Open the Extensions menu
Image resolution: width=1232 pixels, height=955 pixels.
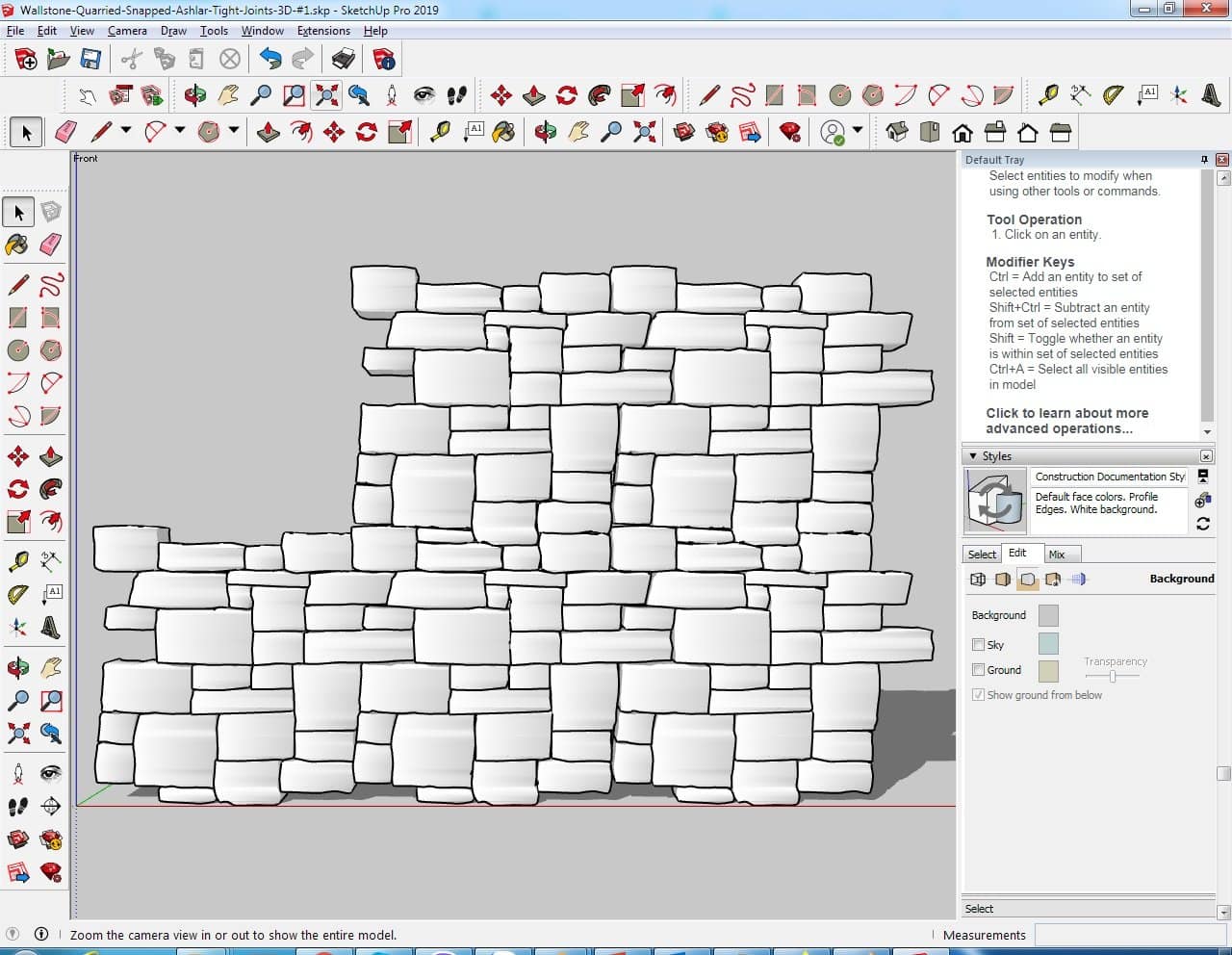pyautogui.click(x=323, y=31)
